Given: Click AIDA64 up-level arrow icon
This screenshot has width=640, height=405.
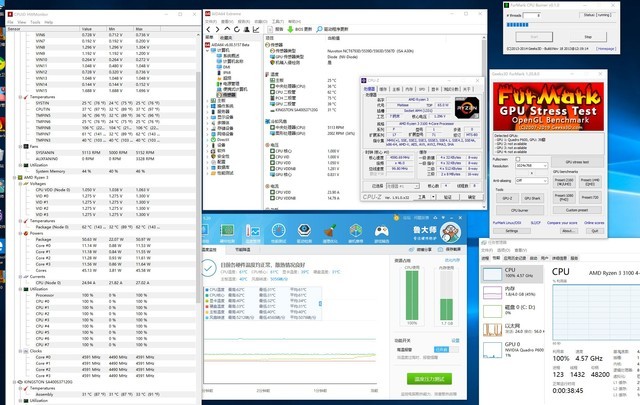Looking at the screenshot, I should pos(227,29).
